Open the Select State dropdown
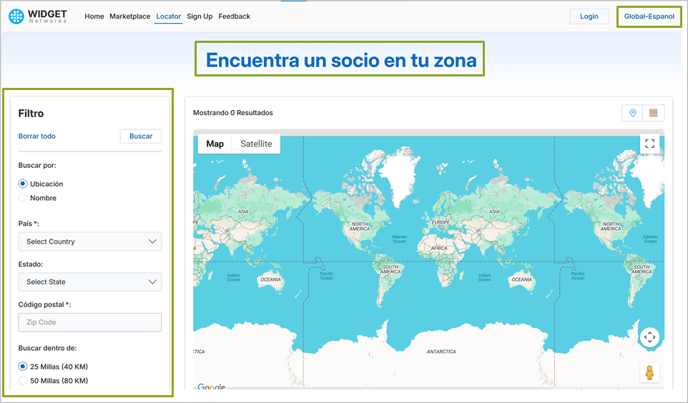The height and width of the screenshot is (403, 688). (x=90, y=282)
